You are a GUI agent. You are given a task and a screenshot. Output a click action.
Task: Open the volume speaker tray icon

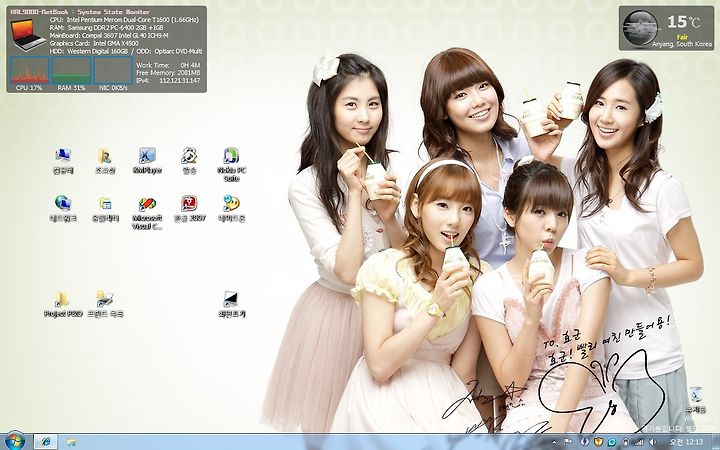652,442
